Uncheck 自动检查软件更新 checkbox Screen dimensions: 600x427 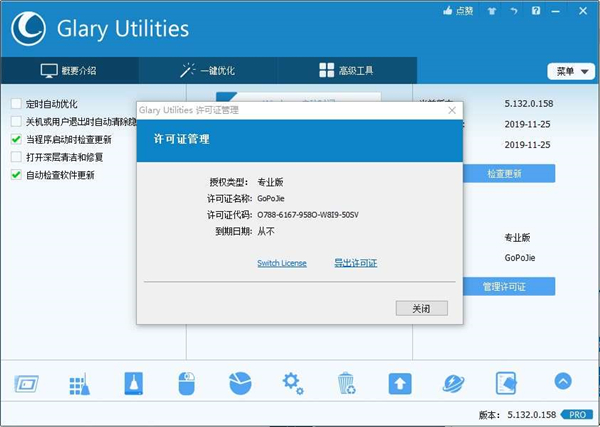(x=16, y=175)
